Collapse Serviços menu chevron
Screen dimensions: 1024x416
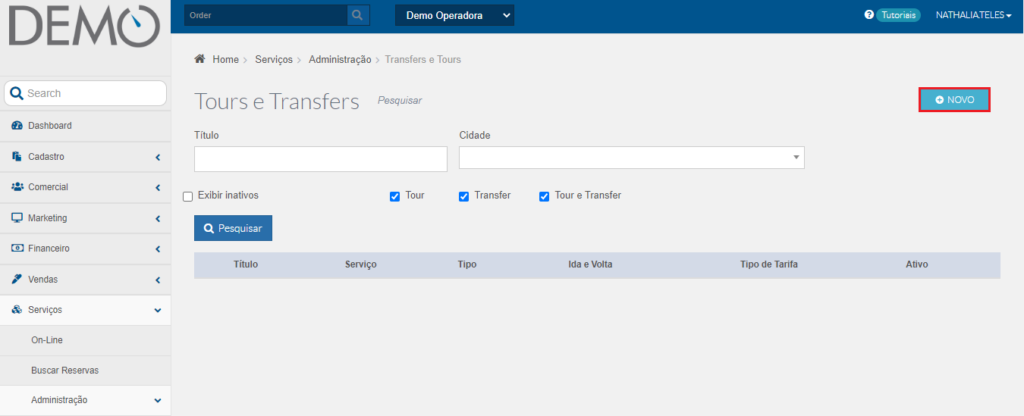coord(157,311)
